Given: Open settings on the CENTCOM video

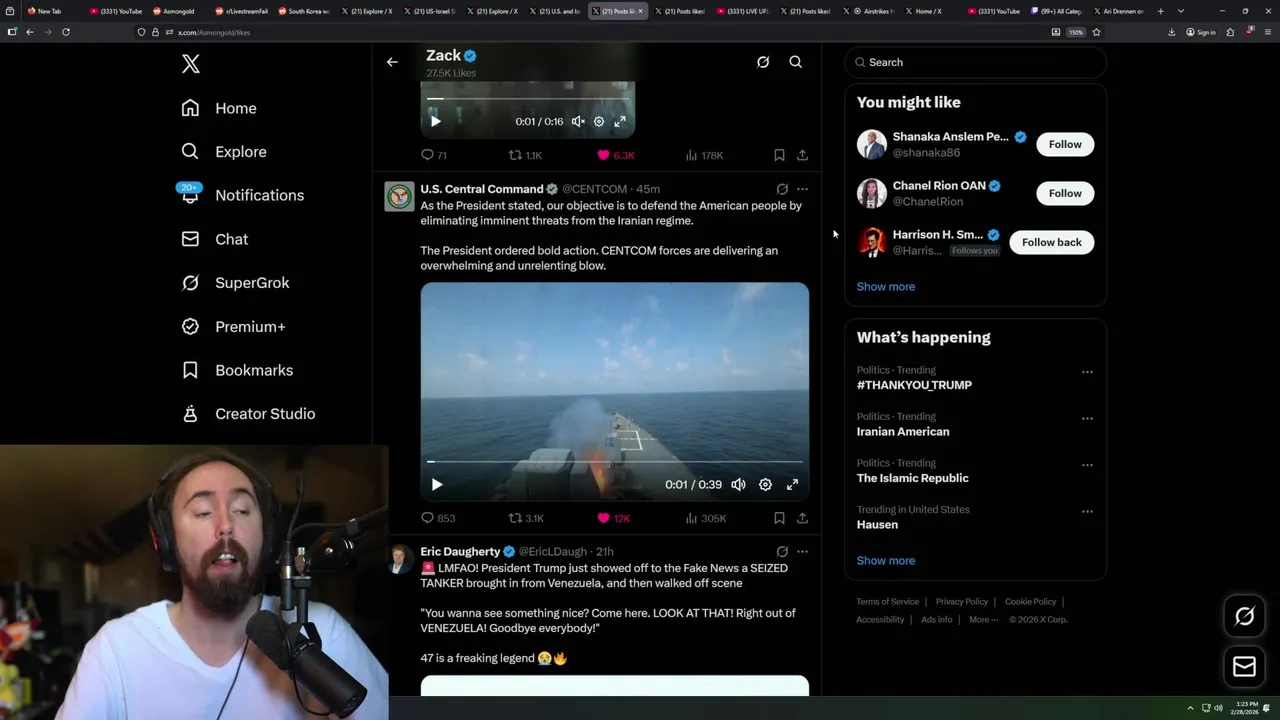Looking at the screenshot, I should (x=765, y=484).
